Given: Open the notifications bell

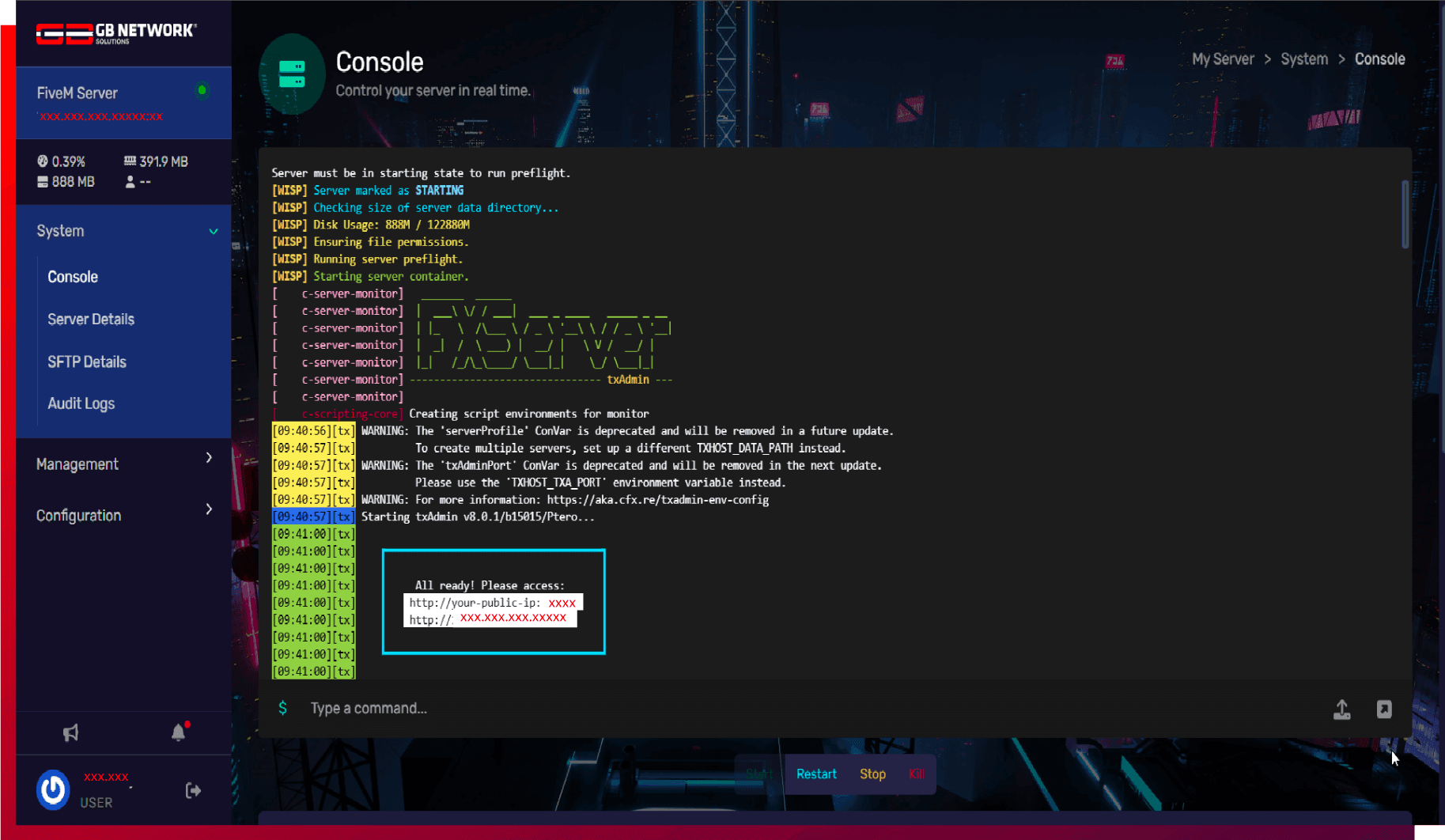Looking at the screenshot, I should [x=179, y=732].
